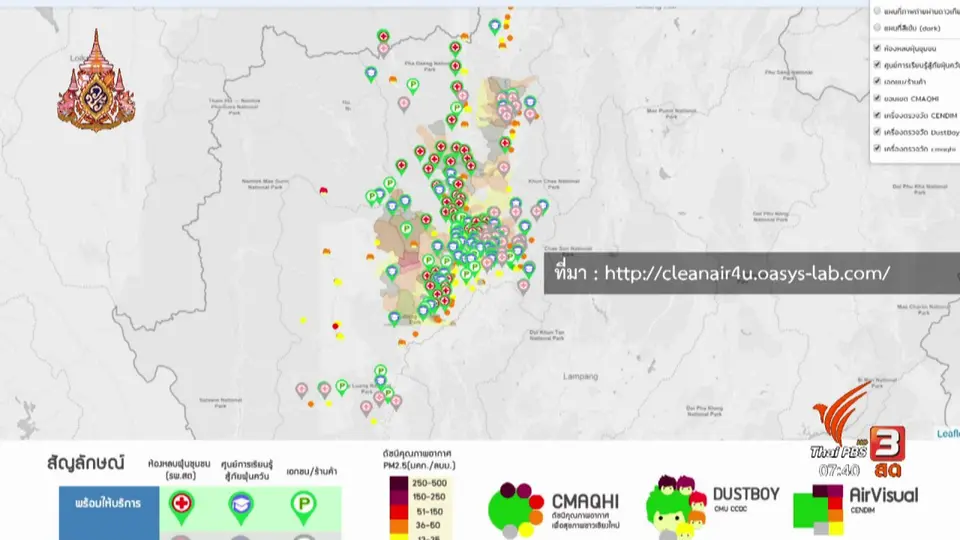Click the blue graduation-cap learning center legend icon
960x540 pixels.
point(241,507)
